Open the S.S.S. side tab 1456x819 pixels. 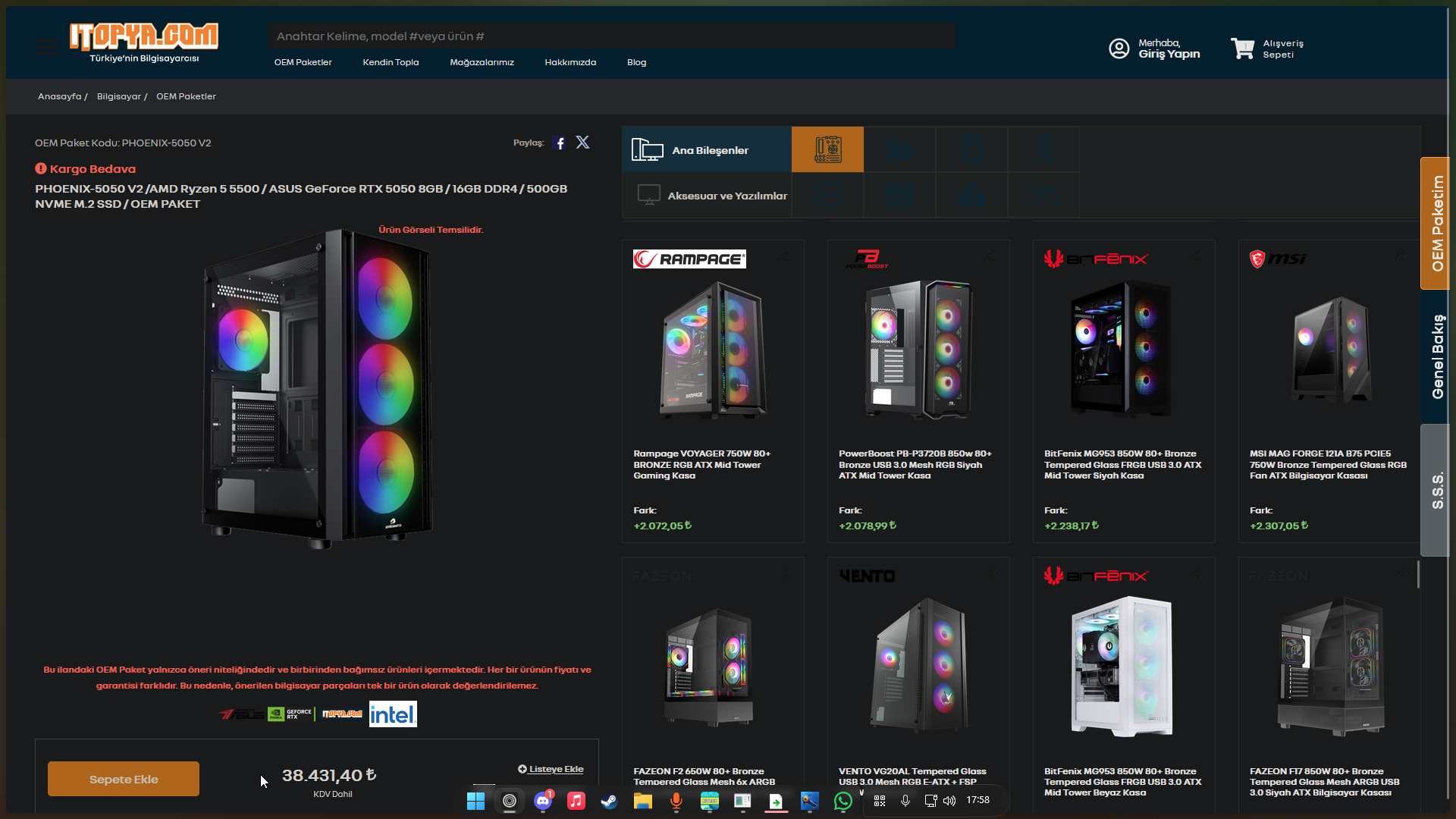click(1436, 490)
